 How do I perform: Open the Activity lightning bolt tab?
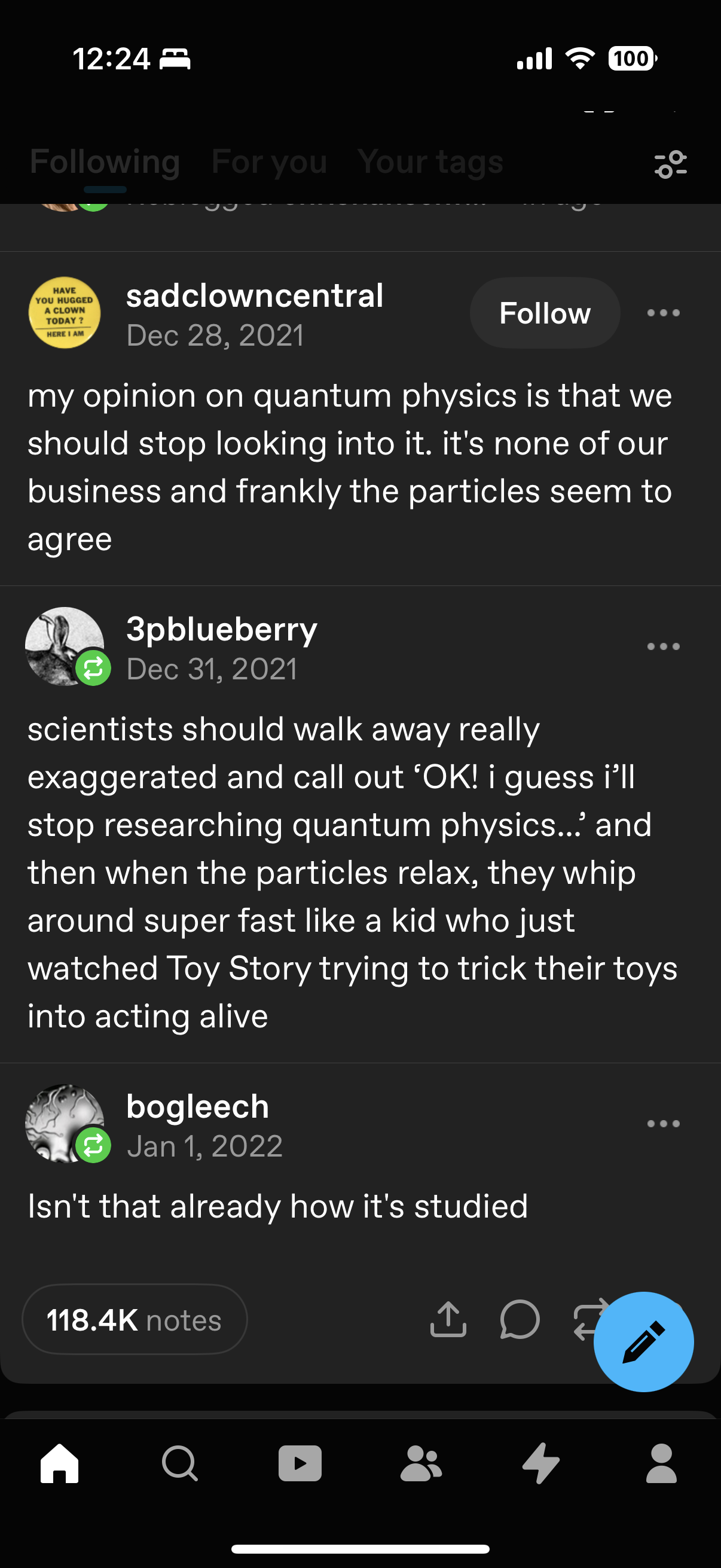point(541,1463)
